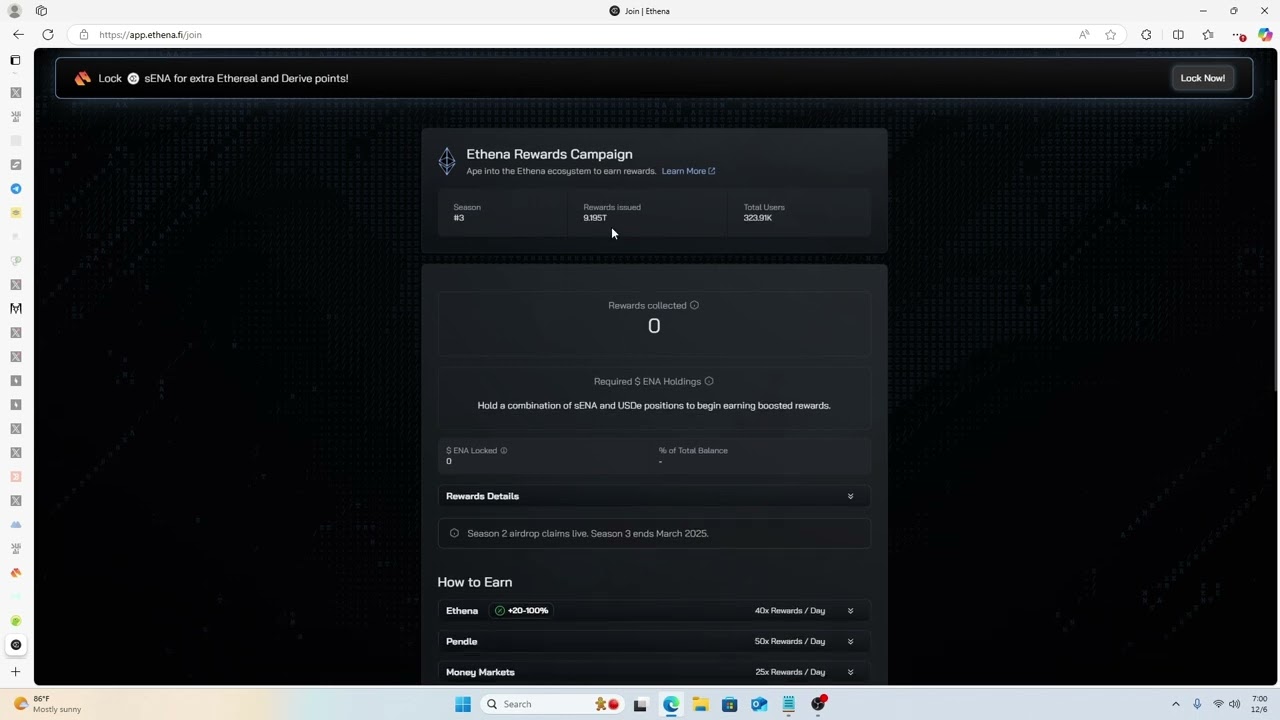Open the Notepad taskbar icon

click(788, 704)
